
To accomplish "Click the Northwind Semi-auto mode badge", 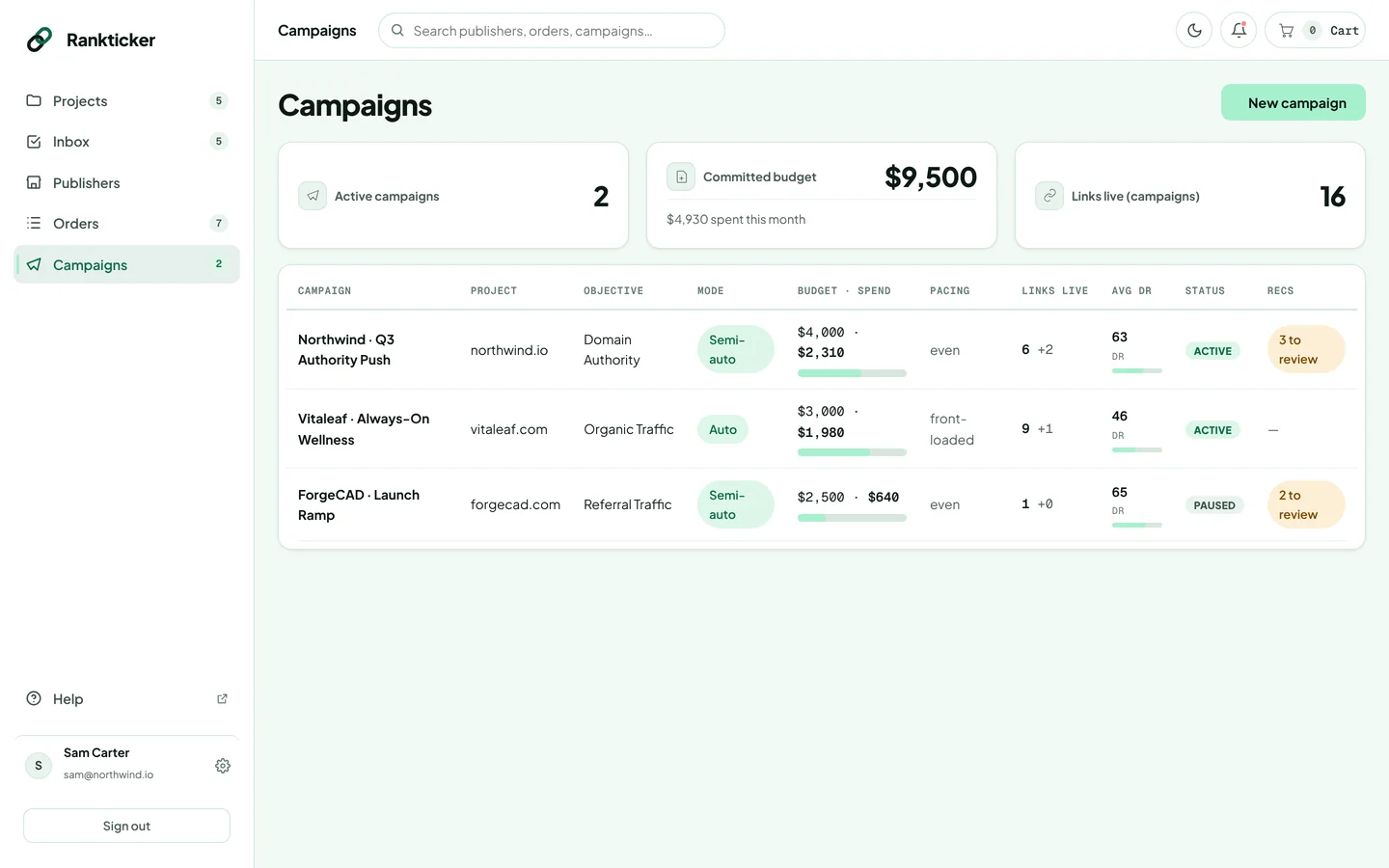I will coord(735,349).
